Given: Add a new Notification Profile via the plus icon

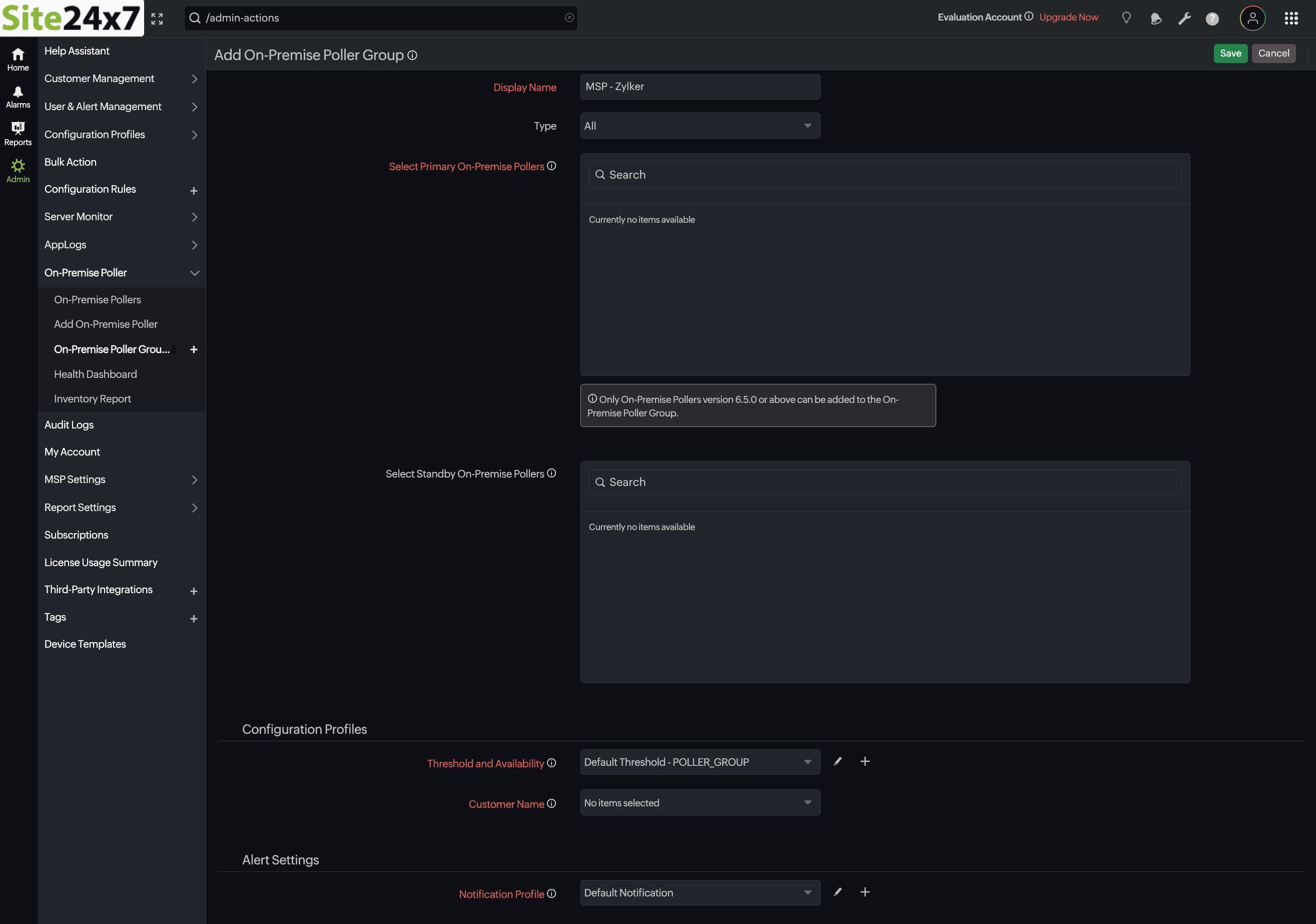Looking at the screenshot, I should pos(865,892).
